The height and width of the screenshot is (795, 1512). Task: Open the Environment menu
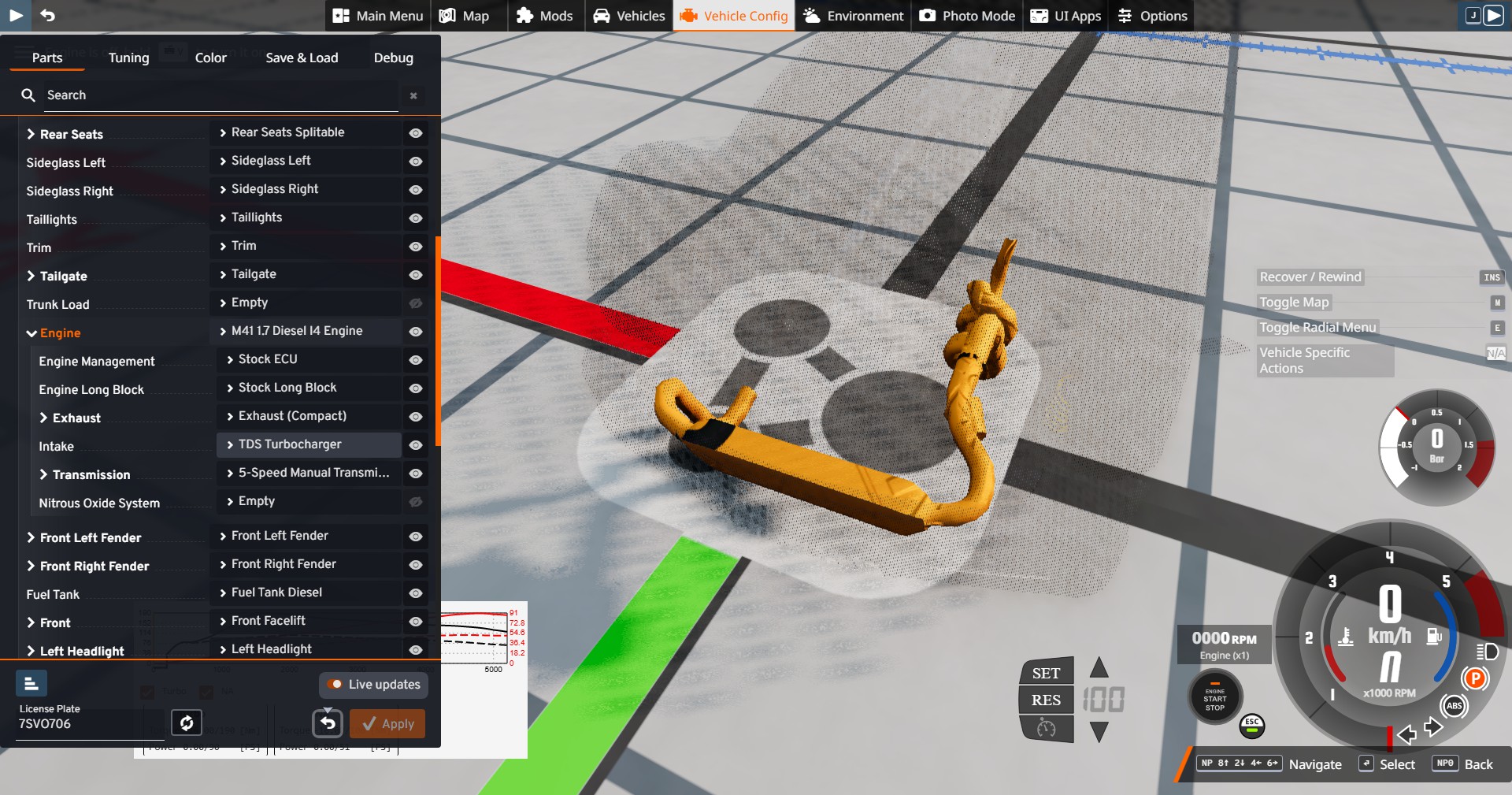(x=853, y=16)
